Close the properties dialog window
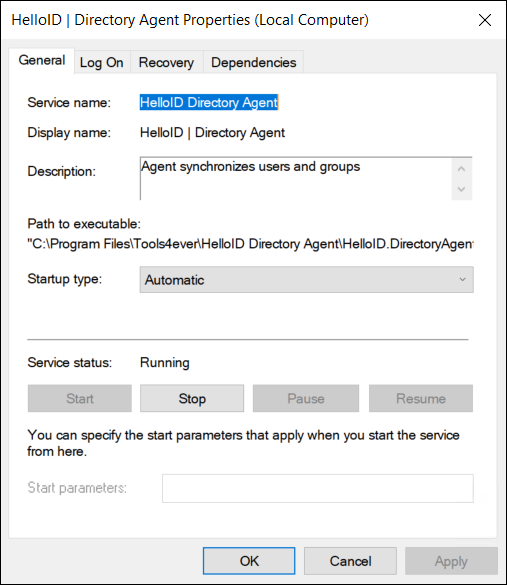The image size is (507, 585). click(485, 20)
